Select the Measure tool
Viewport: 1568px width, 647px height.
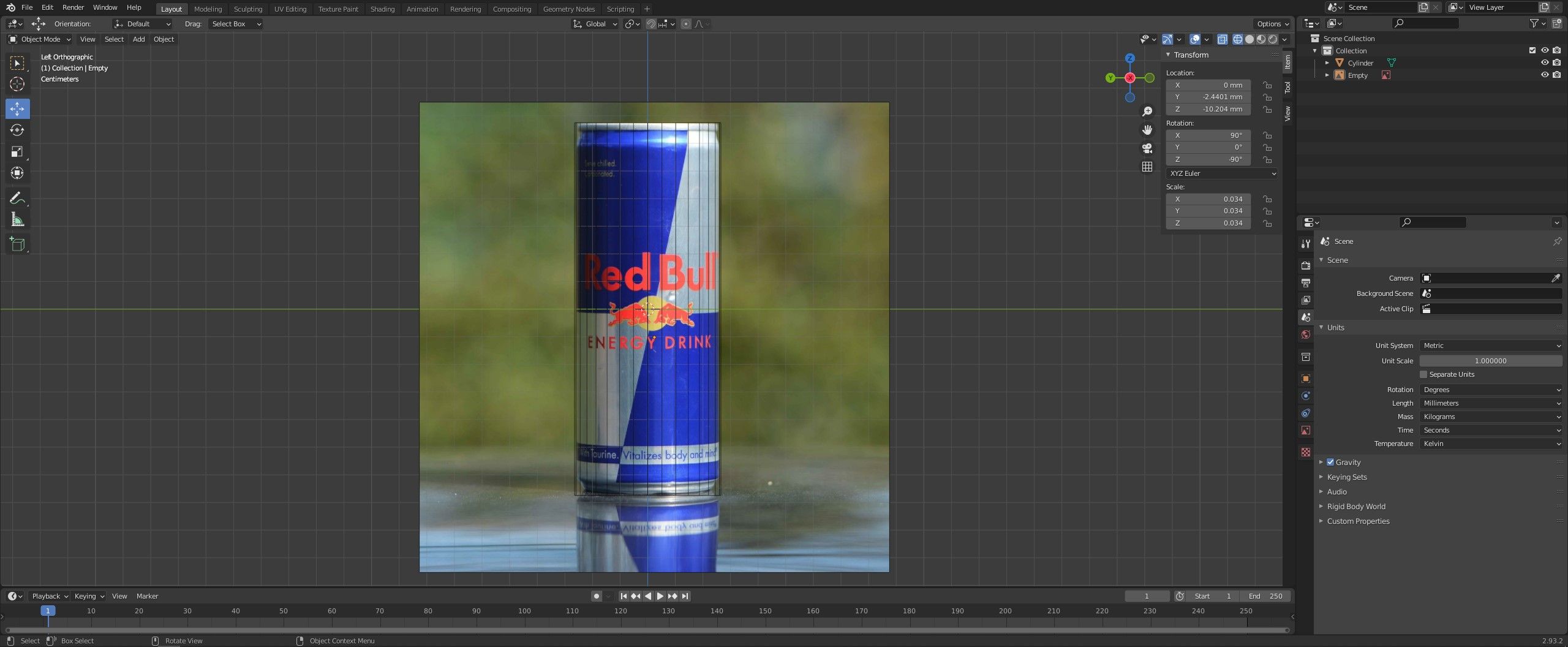click(17, 219)
